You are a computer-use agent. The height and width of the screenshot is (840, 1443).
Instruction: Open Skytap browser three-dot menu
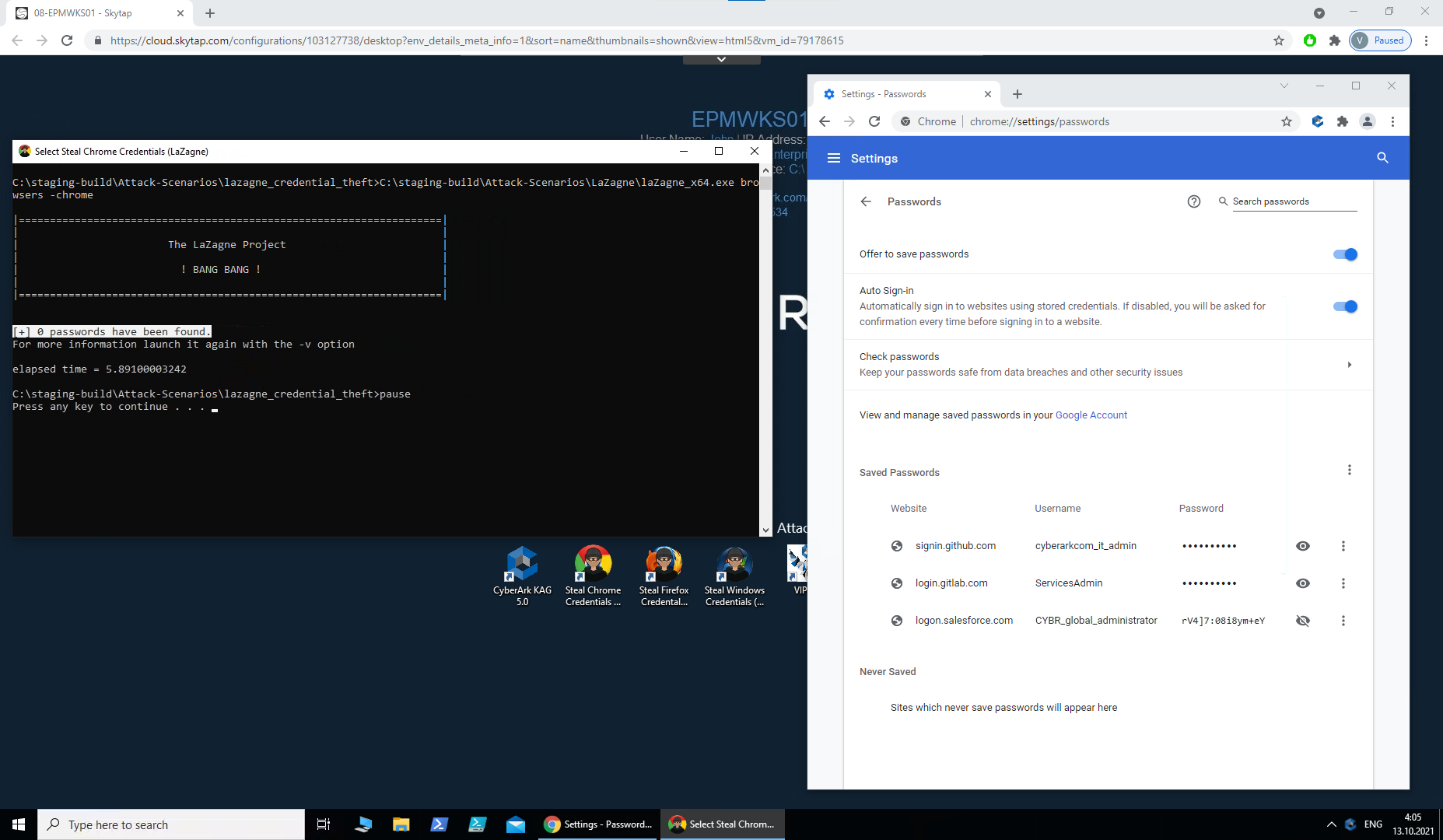(x=1426, y=40)
